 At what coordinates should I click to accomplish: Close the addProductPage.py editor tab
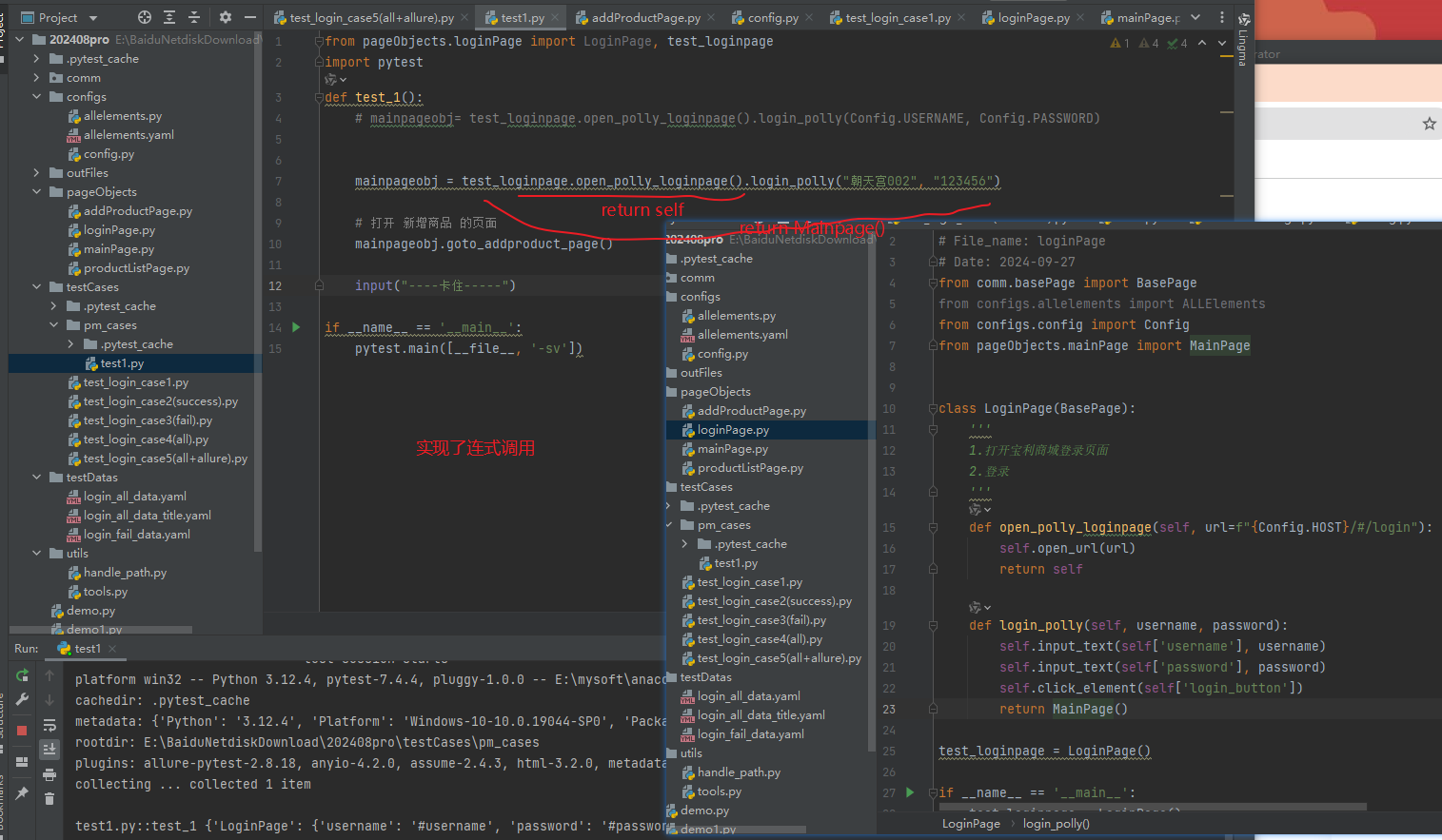(x=710, y=17)
